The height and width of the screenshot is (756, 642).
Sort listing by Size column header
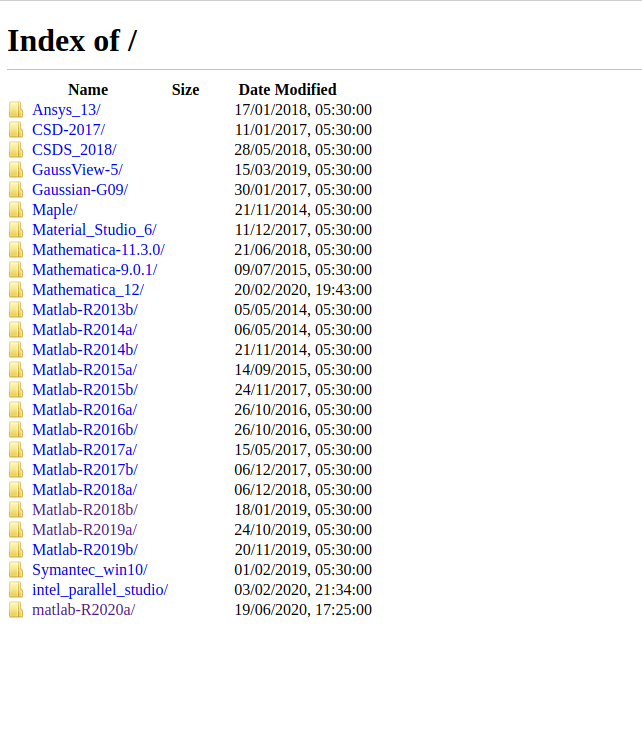(x=185, y=90)
